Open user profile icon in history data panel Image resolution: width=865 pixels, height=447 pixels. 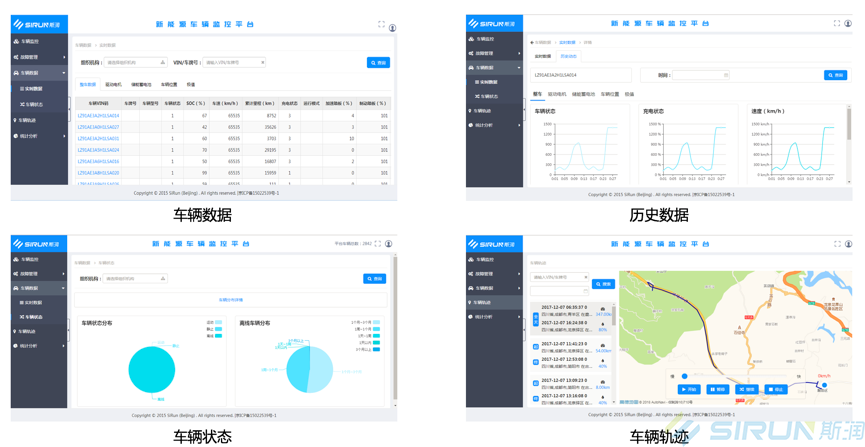pyautogui.click(x=848, y=23)
